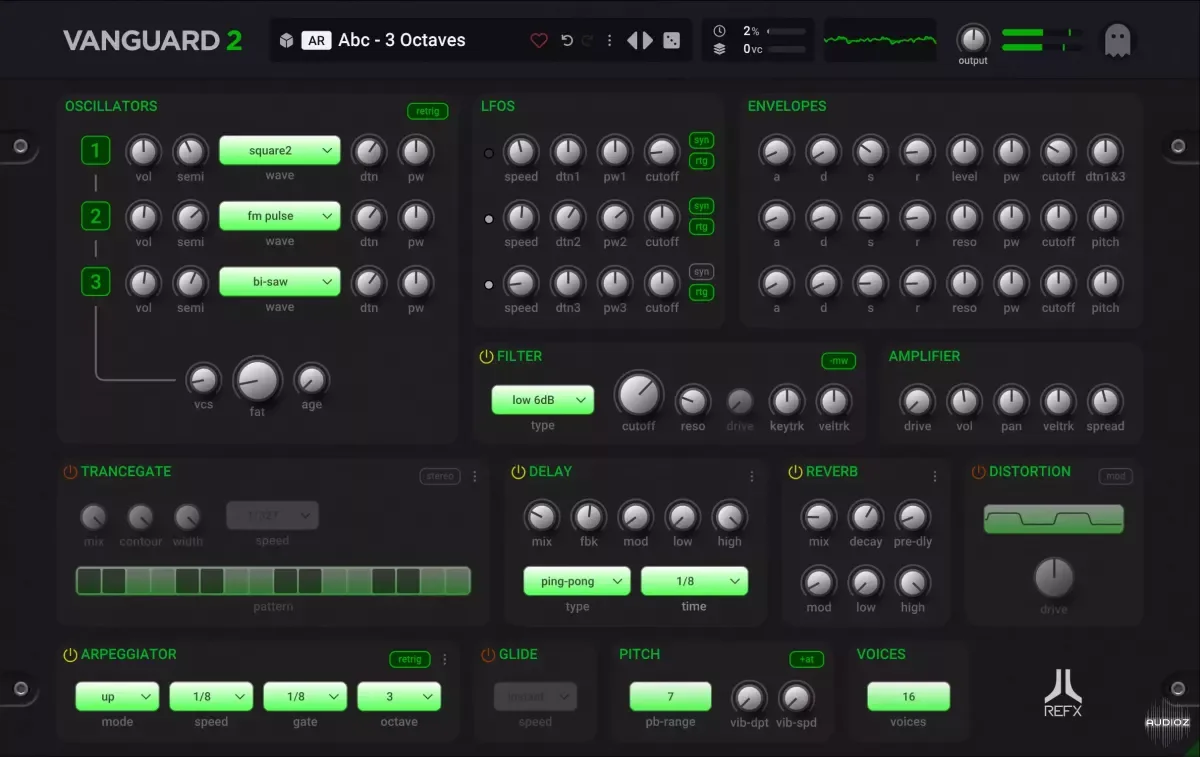Screen dimensions: 1200x757
Task: Toggle oscillator 3 on/off button
Action: point(96,282)
